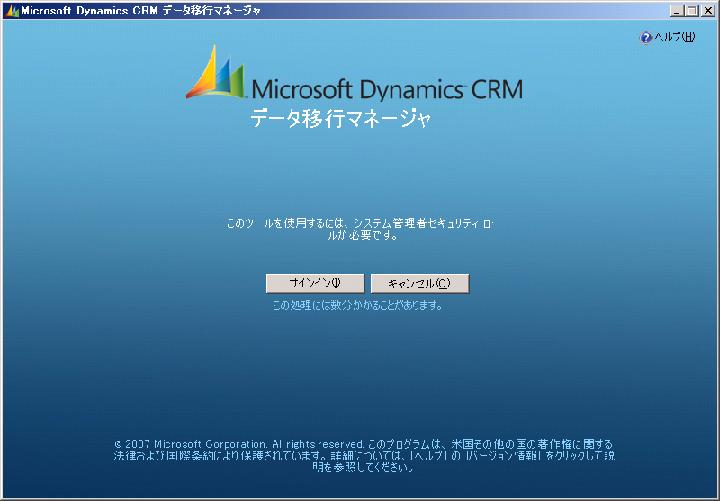
Task: Close the データ移行マネージャ window
Action: tap(709, 11)
